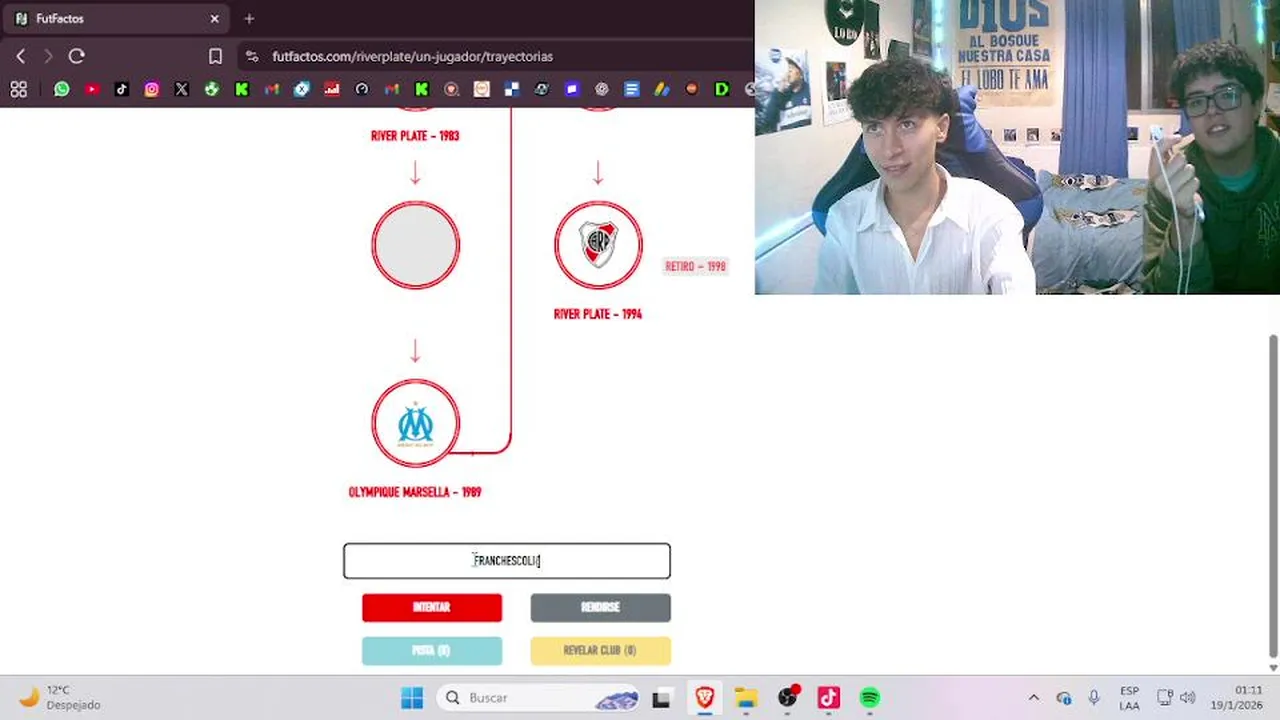Open OBS Studio from the taskbar

coord(788,697)
